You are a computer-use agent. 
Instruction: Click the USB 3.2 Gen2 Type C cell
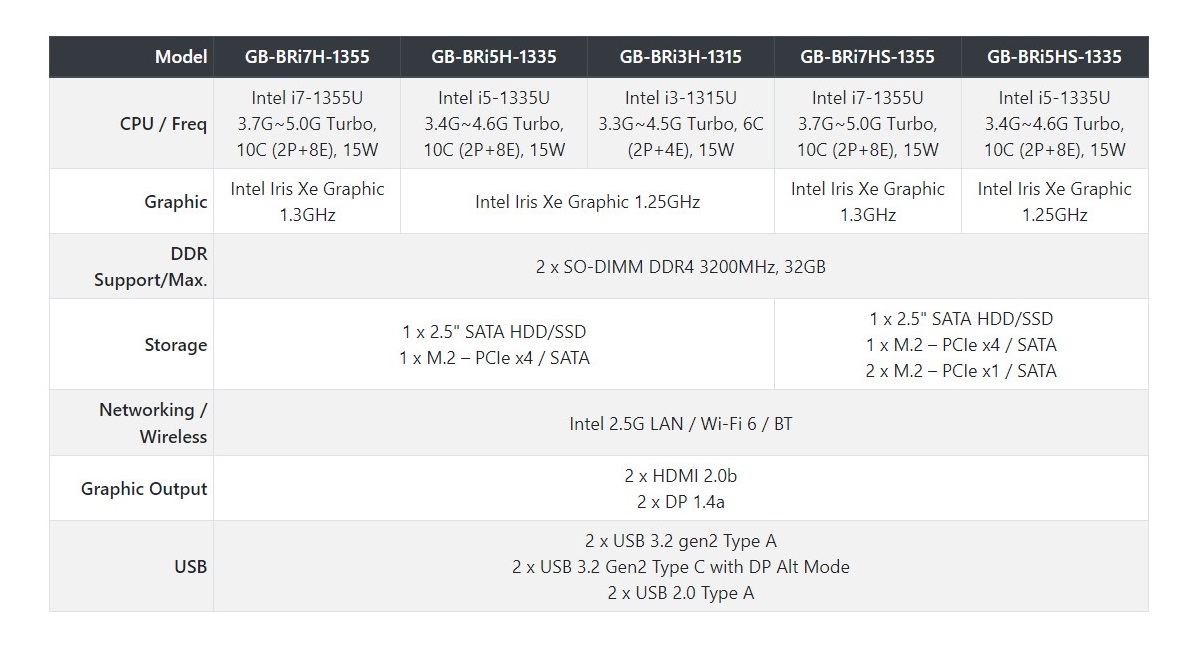pyautogui.click(x=680, y=567)
